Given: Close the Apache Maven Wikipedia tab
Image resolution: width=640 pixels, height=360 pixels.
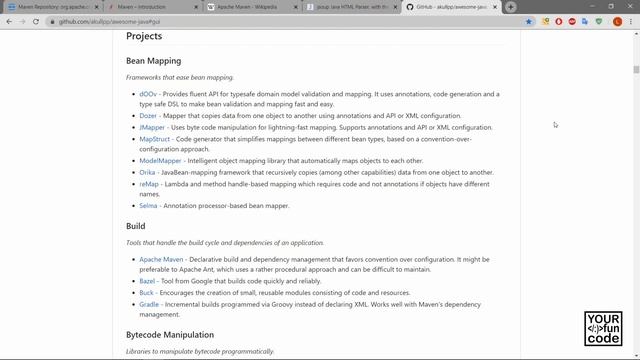Looking at the screenshot, I should pos(296,7).
